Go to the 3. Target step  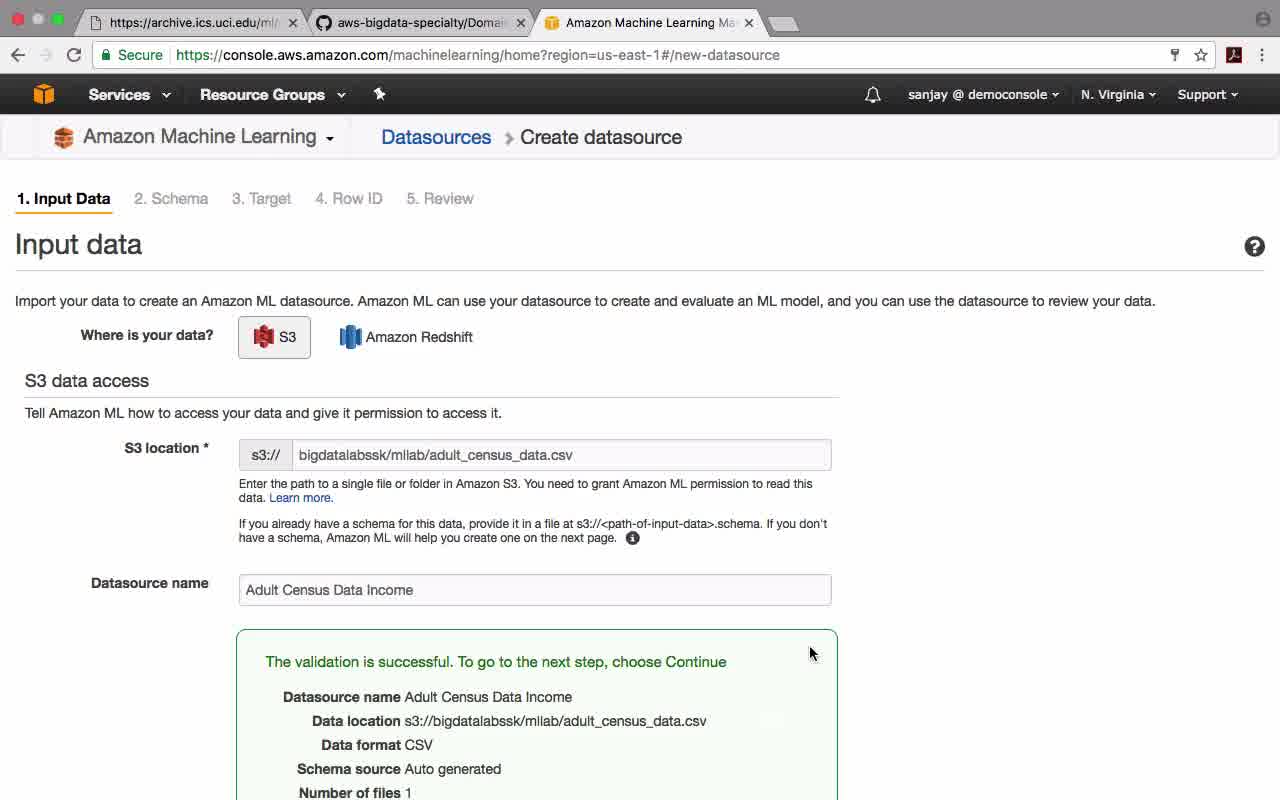[261, 198]
